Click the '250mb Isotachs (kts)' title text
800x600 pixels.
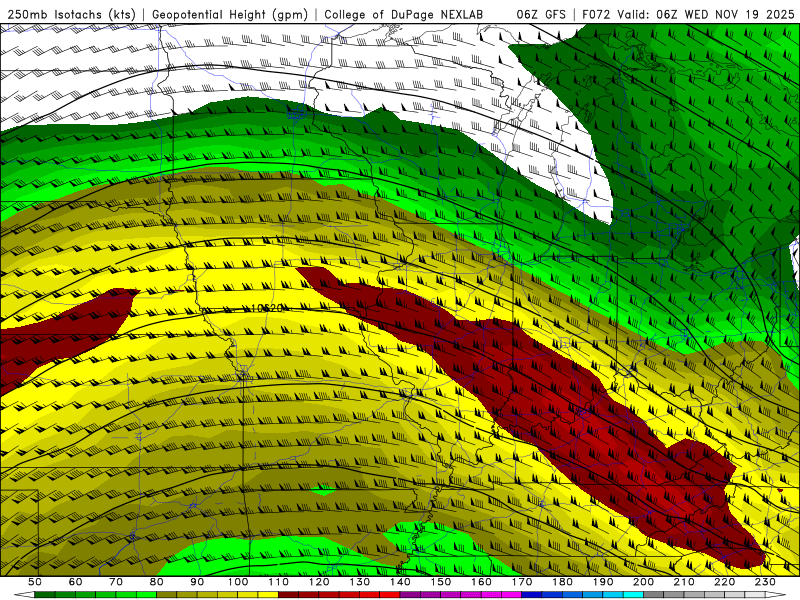tap(71, 15)
